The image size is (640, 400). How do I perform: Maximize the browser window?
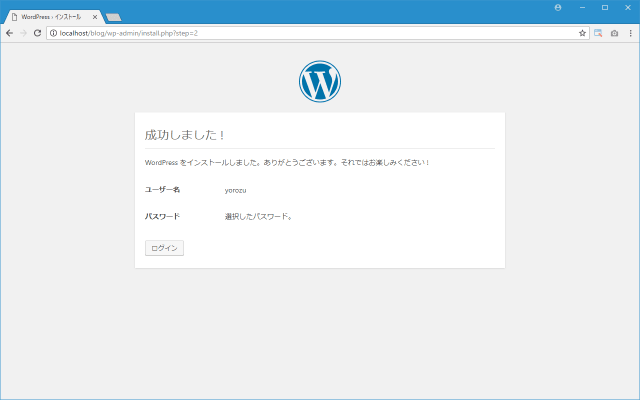[x=605, y=7]
